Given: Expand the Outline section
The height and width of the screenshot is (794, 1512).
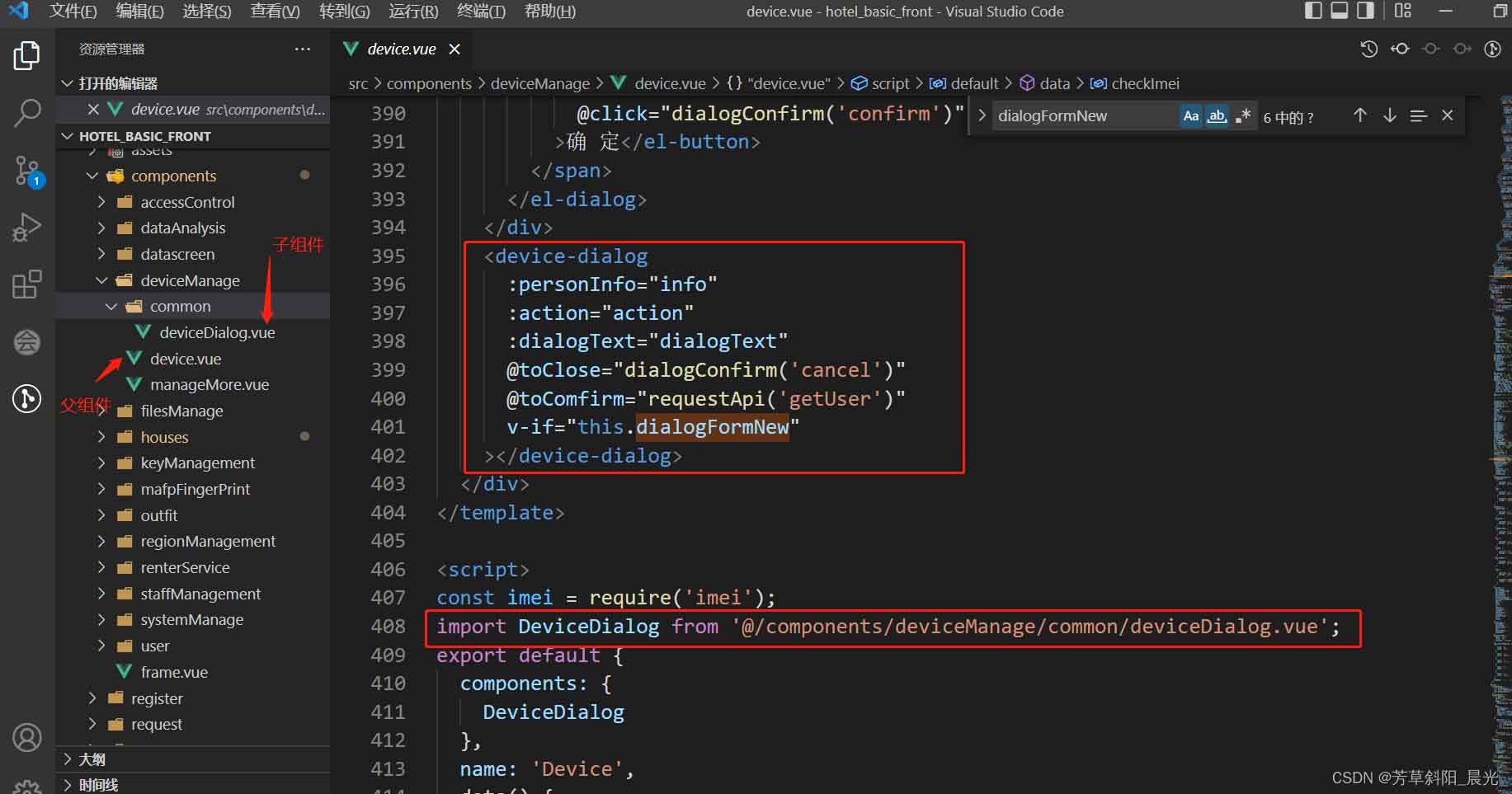Looking at the screenshot, I should point(68,759).
